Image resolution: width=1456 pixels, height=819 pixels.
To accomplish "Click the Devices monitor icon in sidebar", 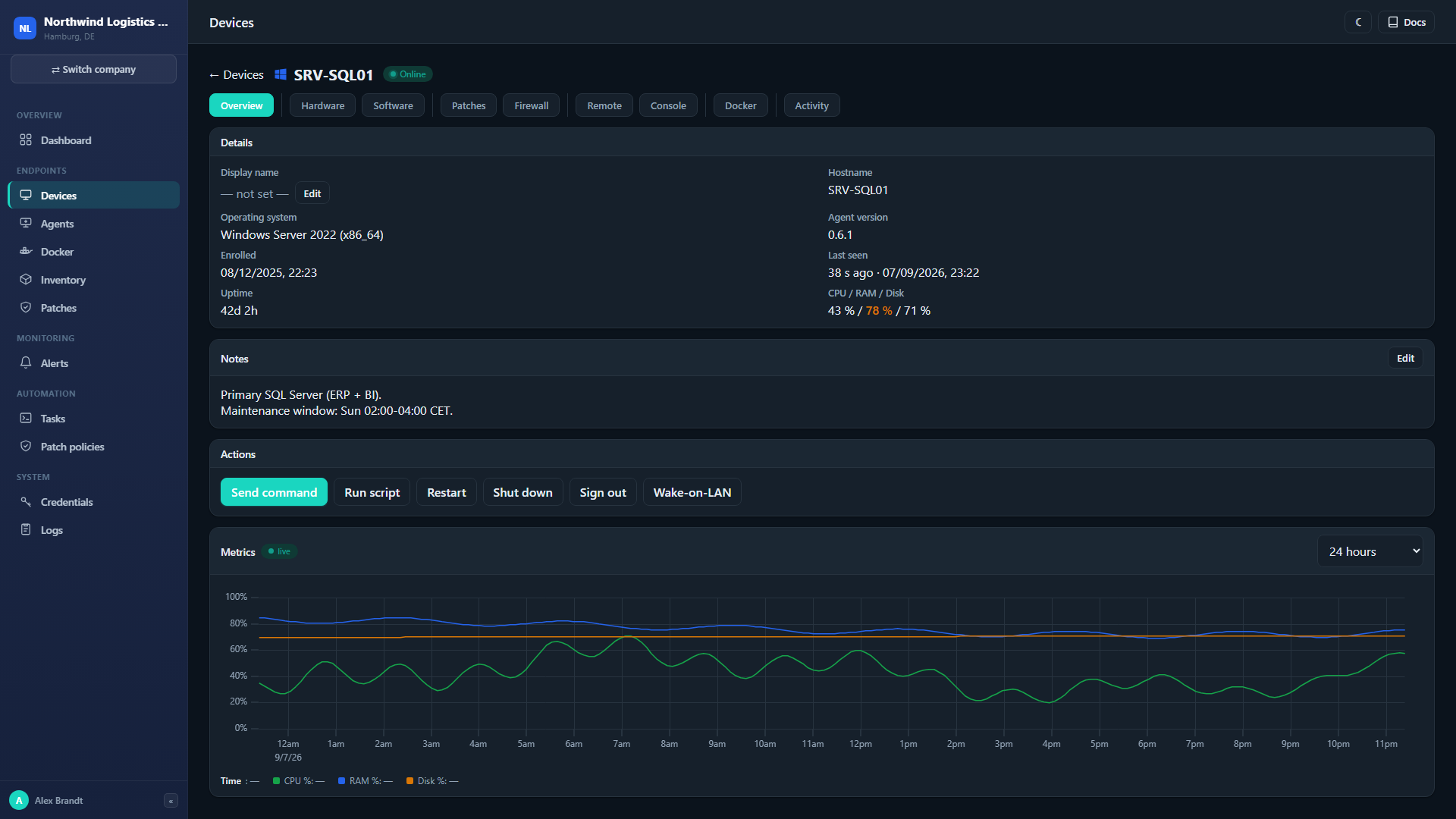I will [x=26, y=196].
